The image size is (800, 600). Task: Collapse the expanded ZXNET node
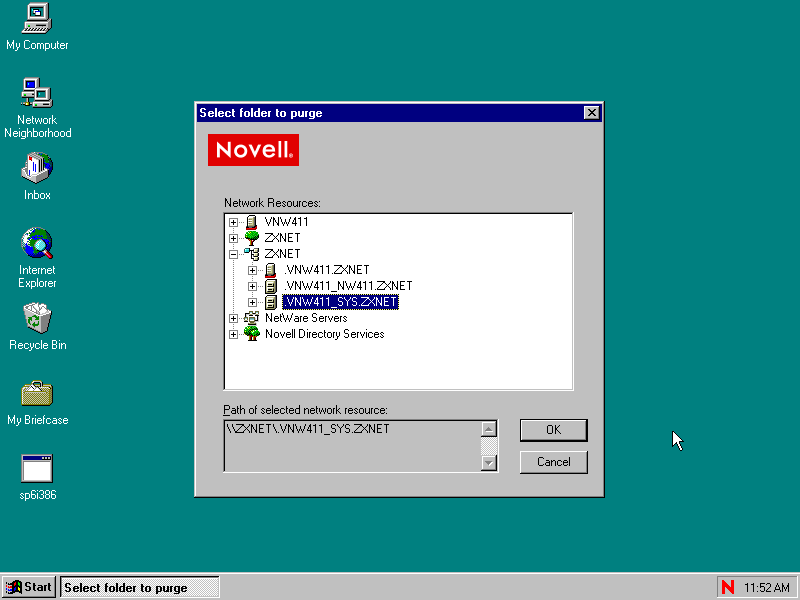coord(233,254)
